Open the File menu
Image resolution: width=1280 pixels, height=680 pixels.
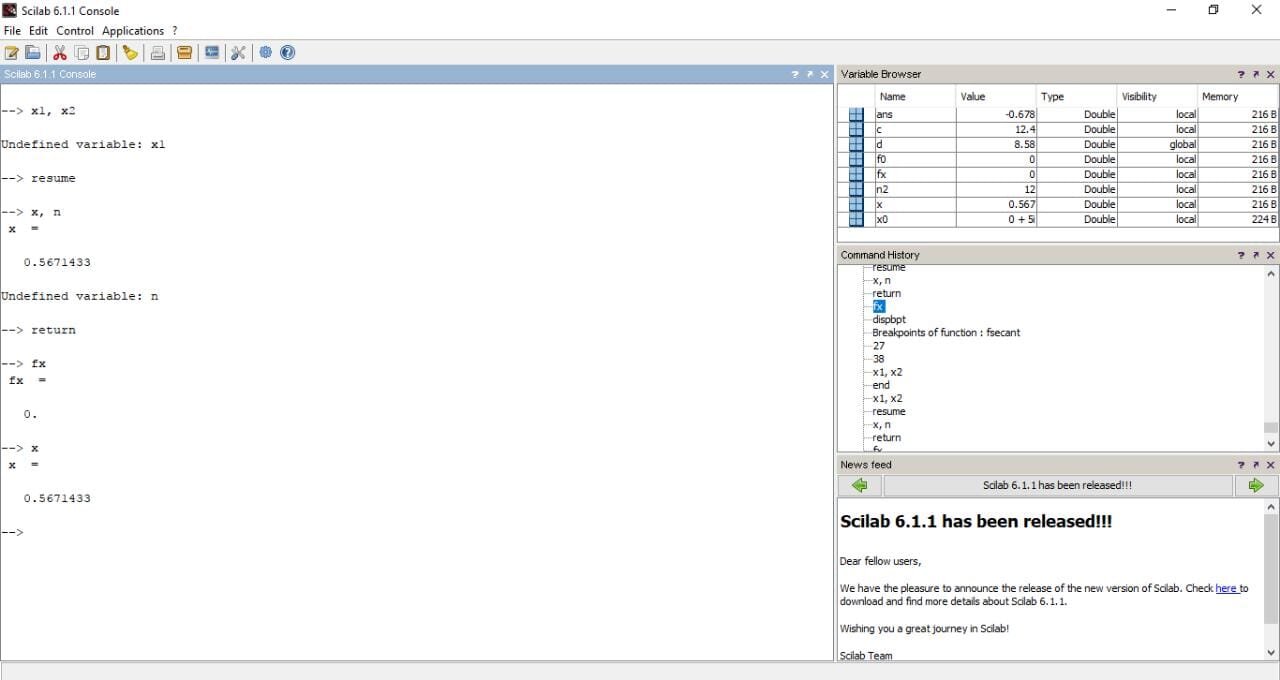12,31
